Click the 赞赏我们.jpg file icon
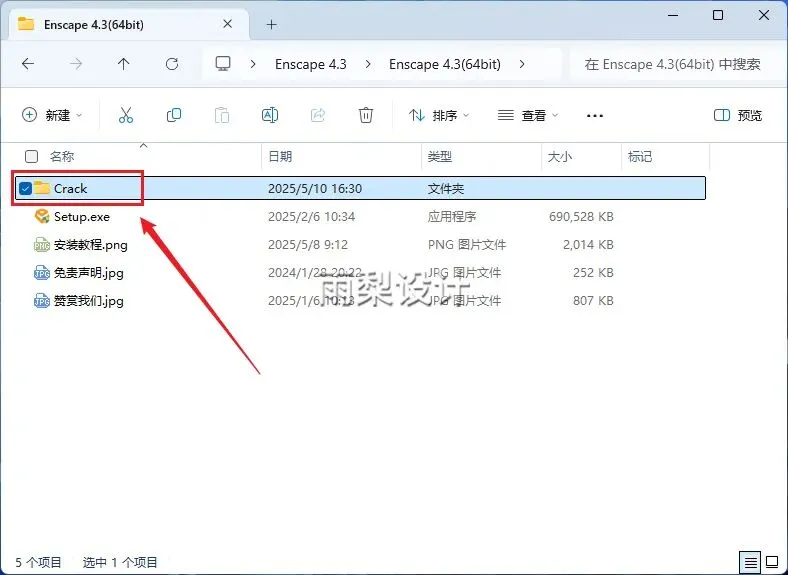The width and height of the screenshot is (788, 575). coord(42,301)
